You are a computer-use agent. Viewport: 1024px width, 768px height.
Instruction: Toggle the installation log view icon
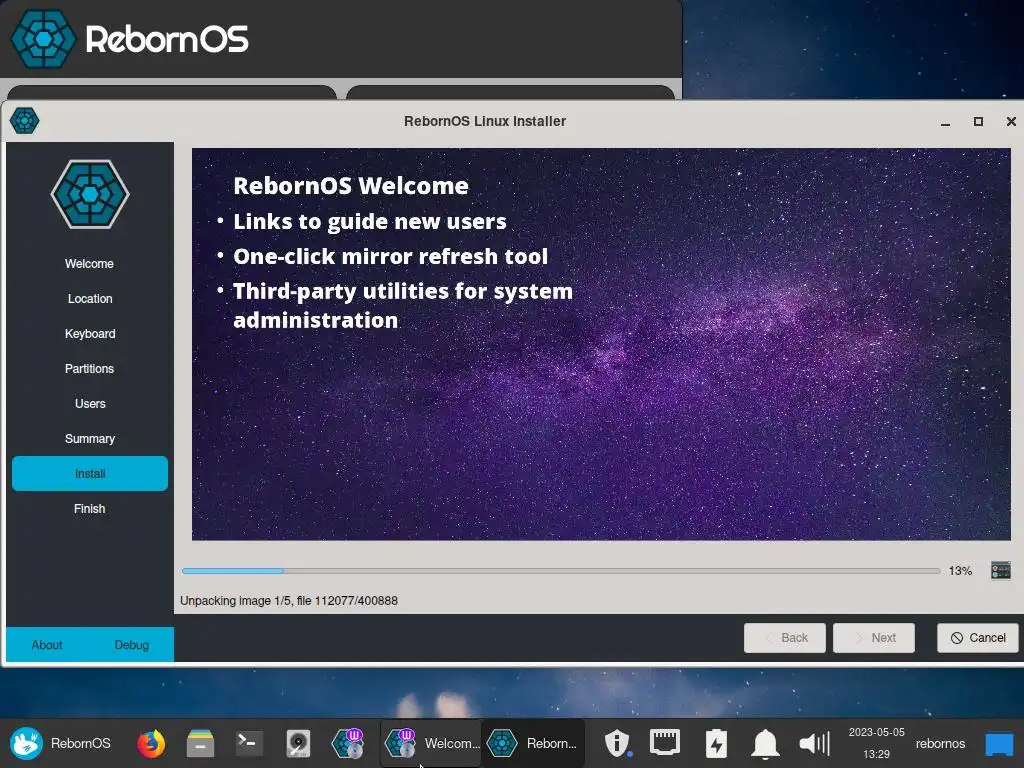point(1000,570)
